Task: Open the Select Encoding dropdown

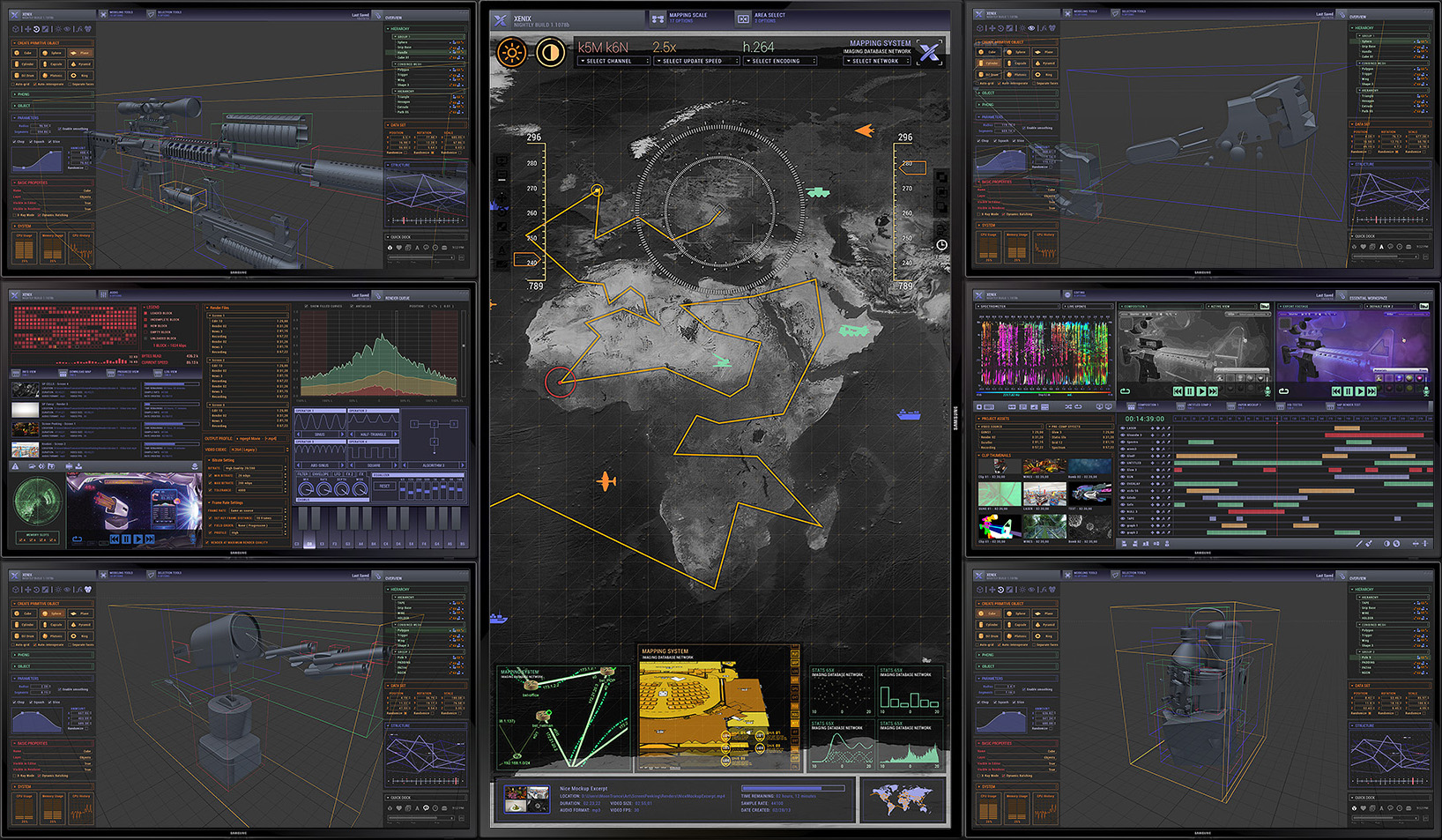Action: point(780,61)
